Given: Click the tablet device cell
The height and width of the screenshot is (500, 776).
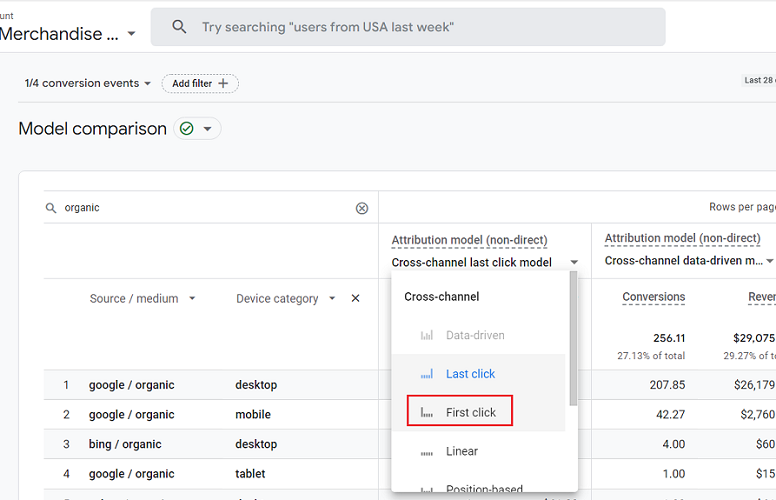Looking at the screenshot, I should [x=250, y=474].
